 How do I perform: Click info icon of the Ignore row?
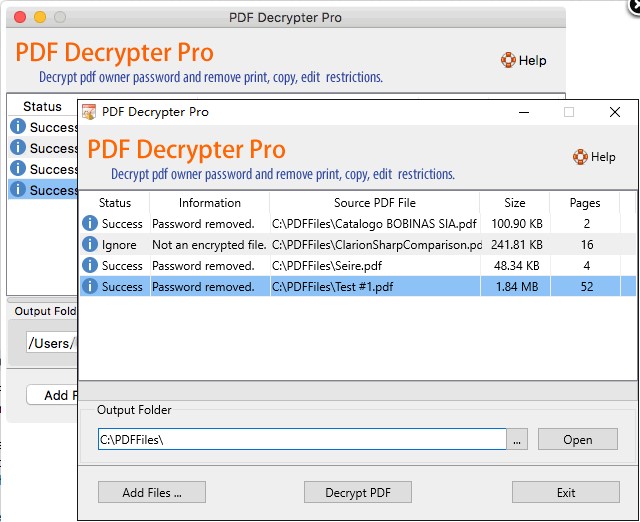point(90,244)
